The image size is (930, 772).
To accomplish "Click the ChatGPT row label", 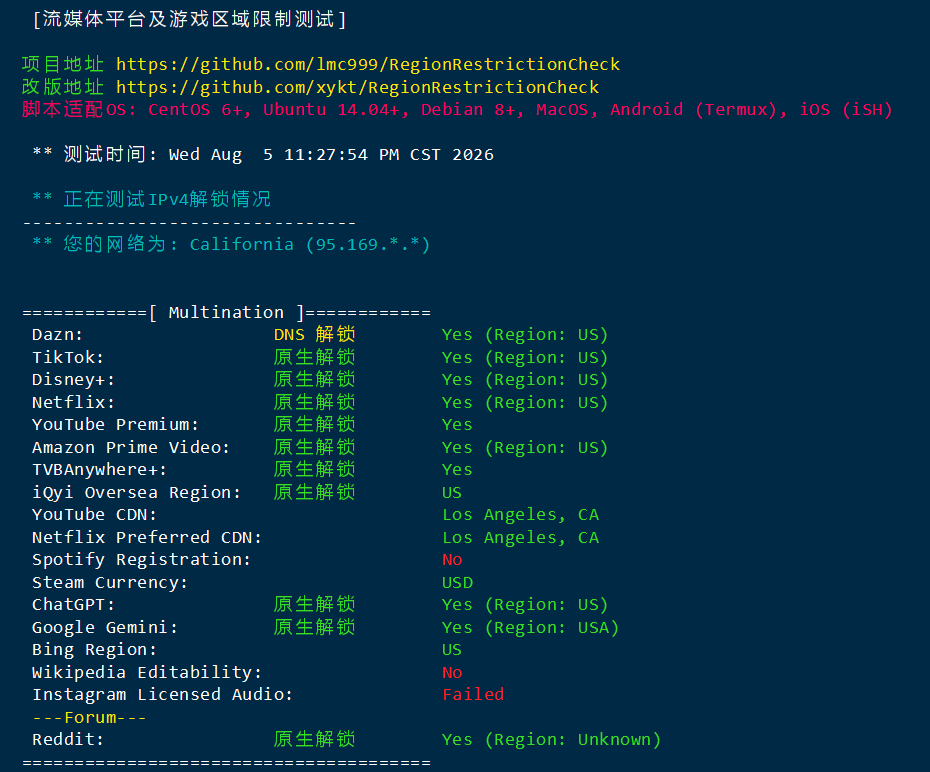I will coord(73,605).
